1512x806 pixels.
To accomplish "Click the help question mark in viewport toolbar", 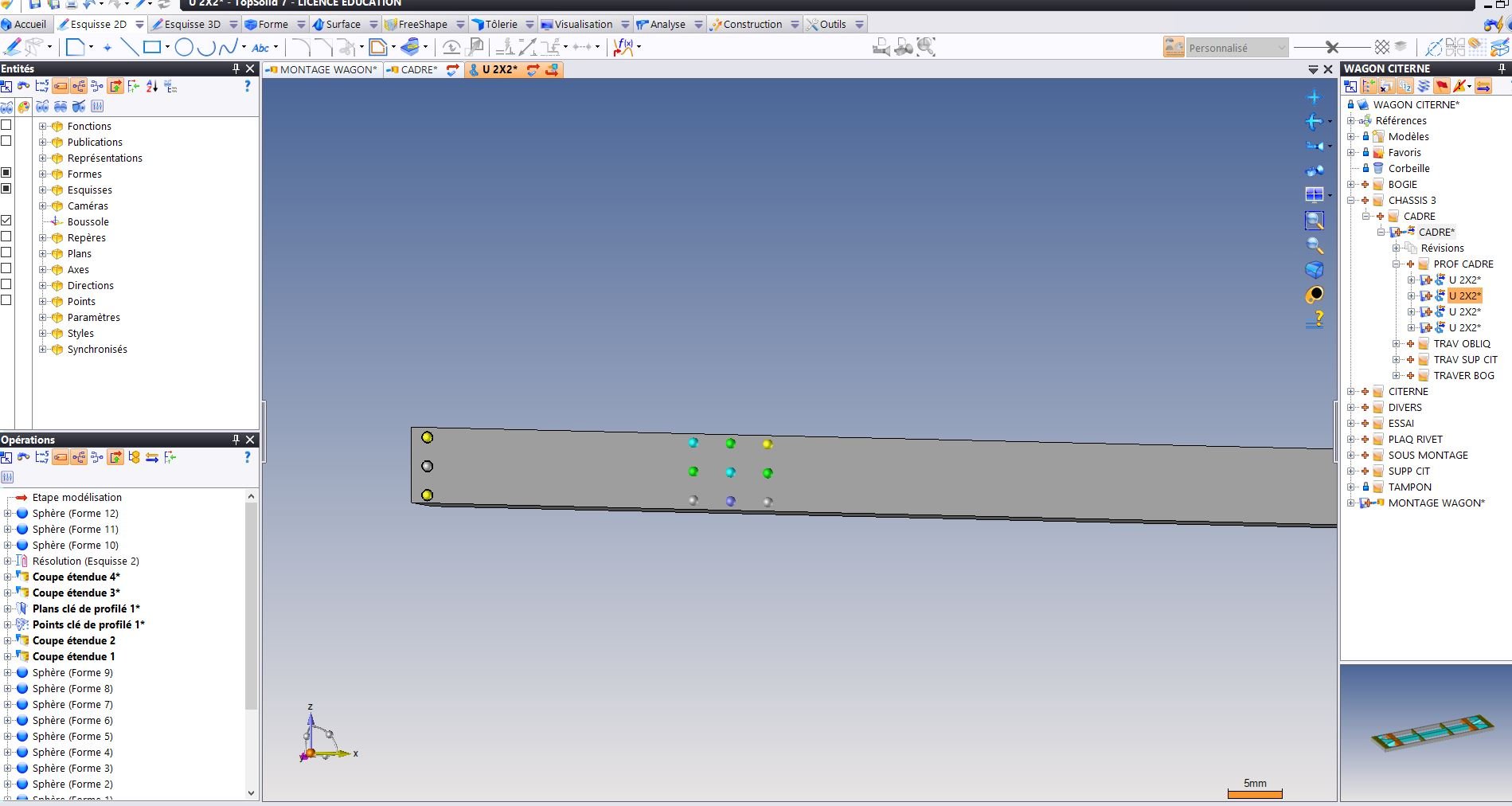I will 1315,320.
